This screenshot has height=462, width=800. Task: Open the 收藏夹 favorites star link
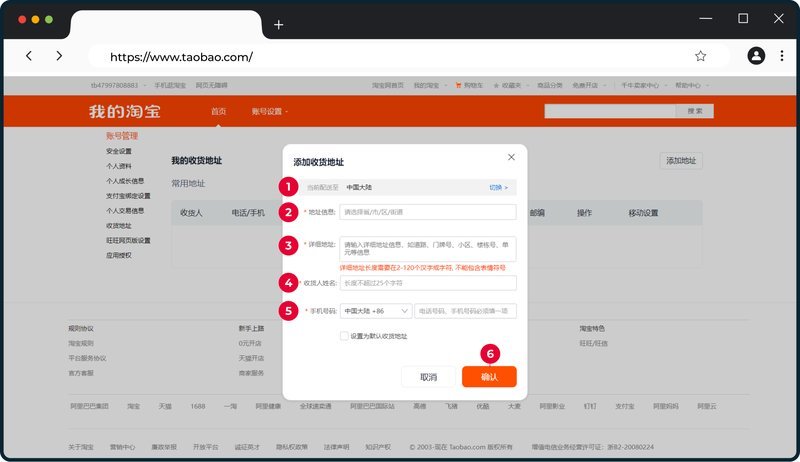coord(507,85)
